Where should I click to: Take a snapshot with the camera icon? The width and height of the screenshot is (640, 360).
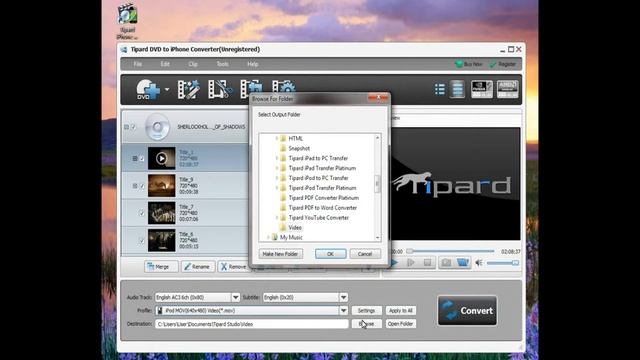[x=446, y=262]
